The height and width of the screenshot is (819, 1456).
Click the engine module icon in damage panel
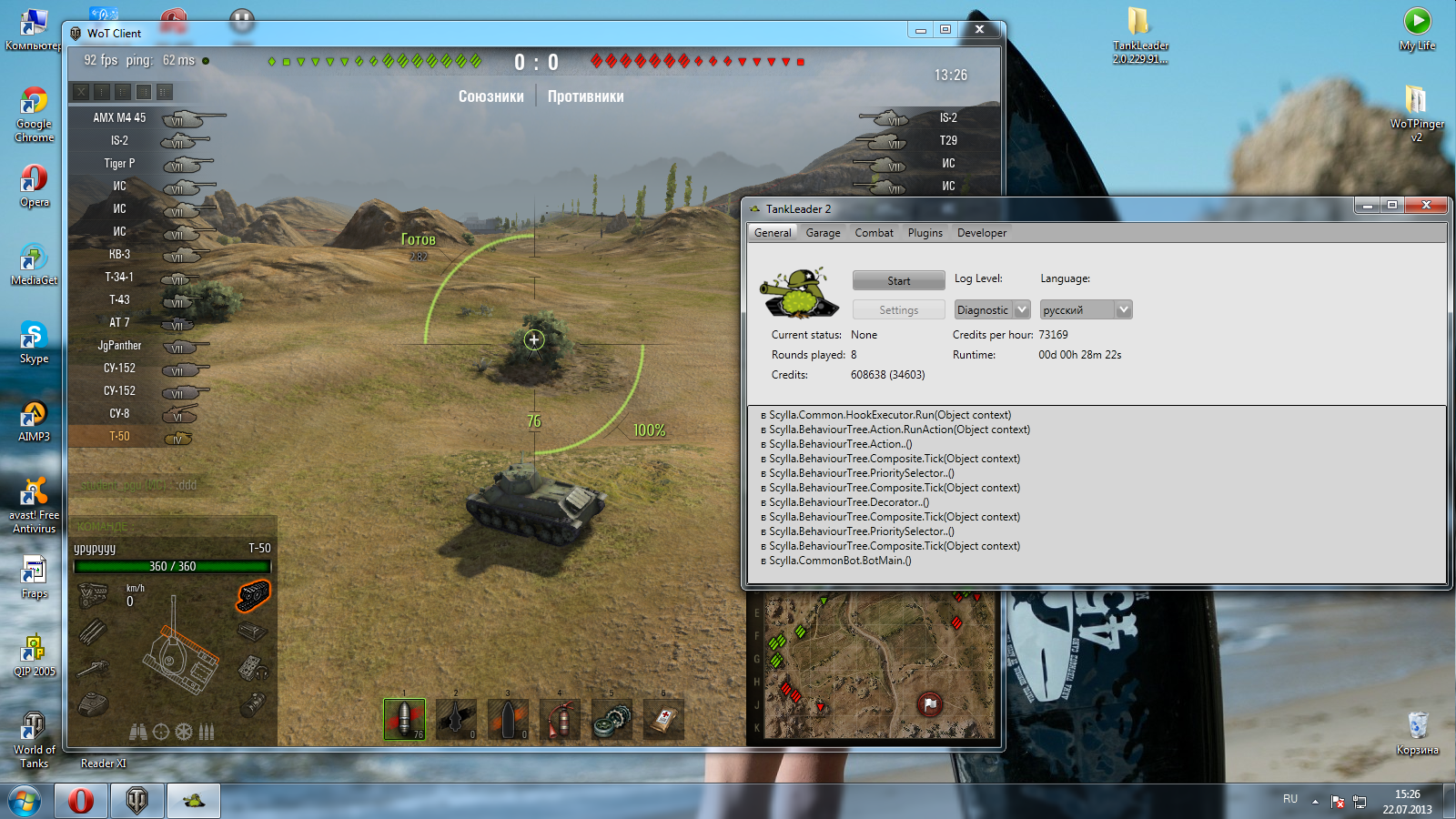coord(93,596)
